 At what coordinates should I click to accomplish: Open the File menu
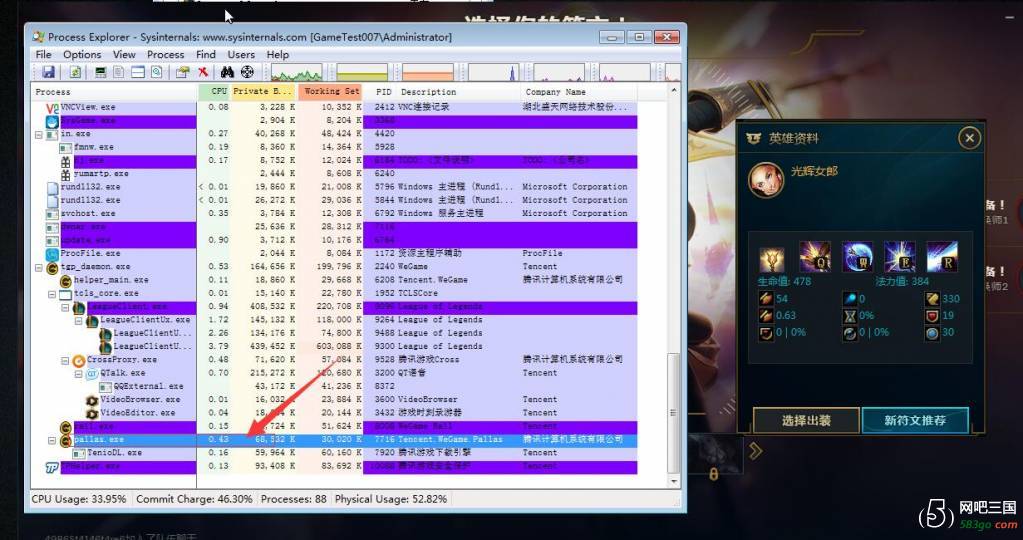point(44,55)
